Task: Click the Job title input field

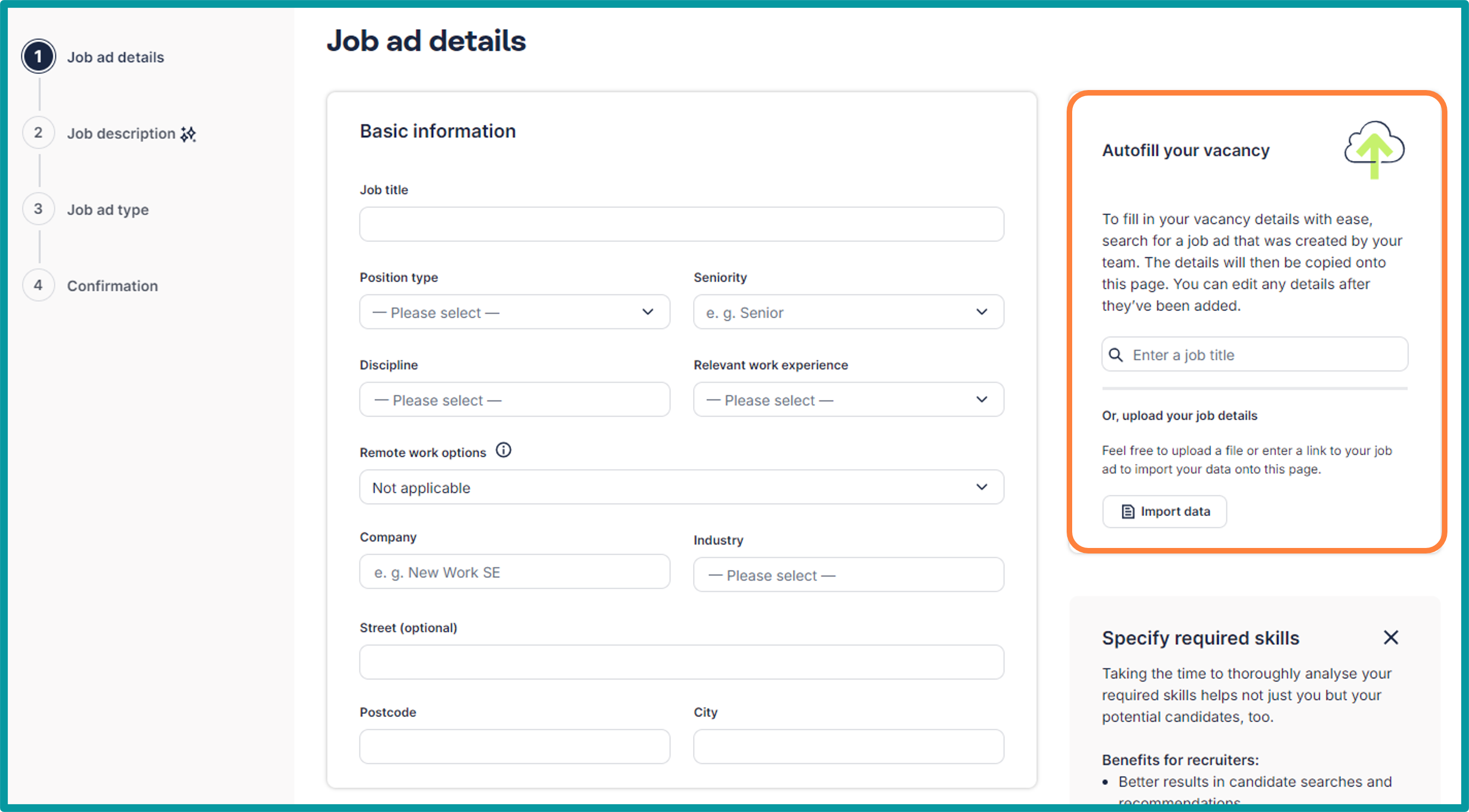Action: [x=681, y=224]
